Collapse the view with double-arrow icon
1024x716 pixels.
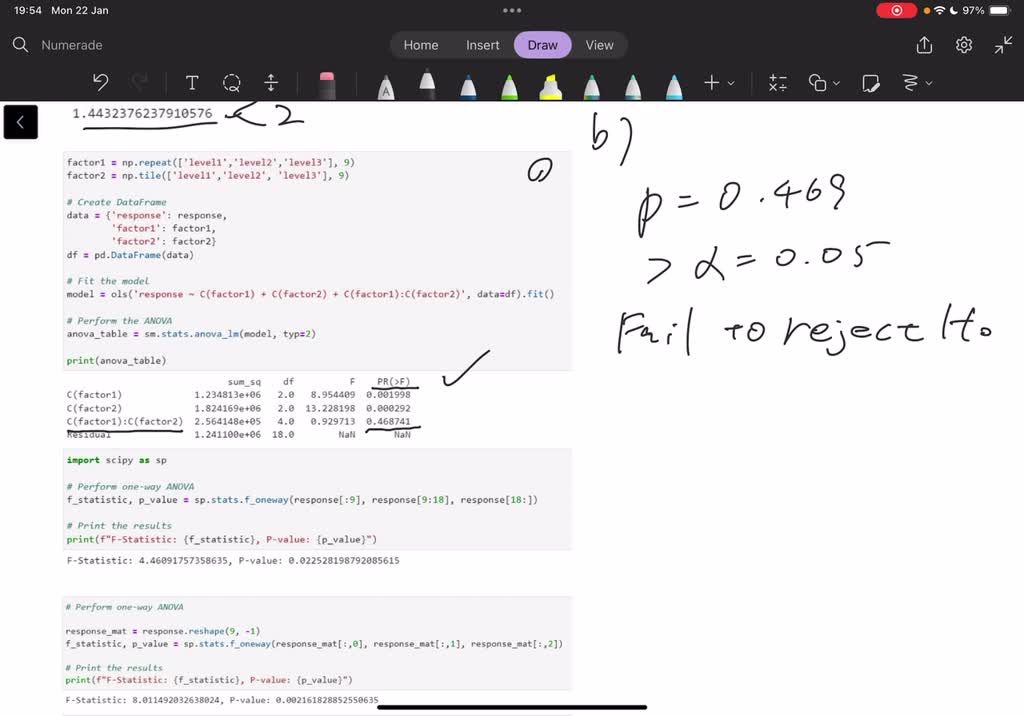point(1002,45)
